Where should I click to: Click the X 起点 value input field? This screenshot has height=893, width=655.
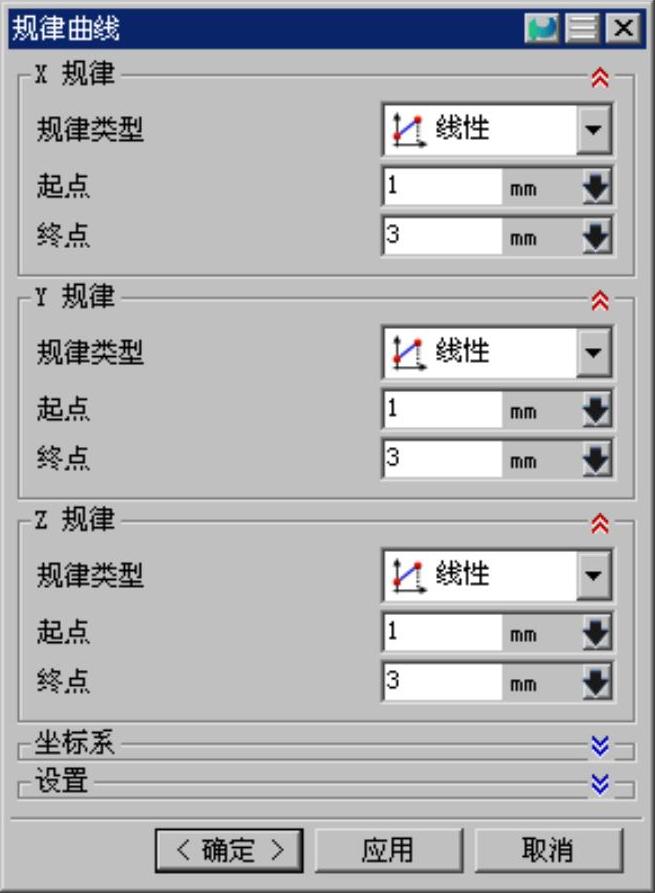coord(442,186)
